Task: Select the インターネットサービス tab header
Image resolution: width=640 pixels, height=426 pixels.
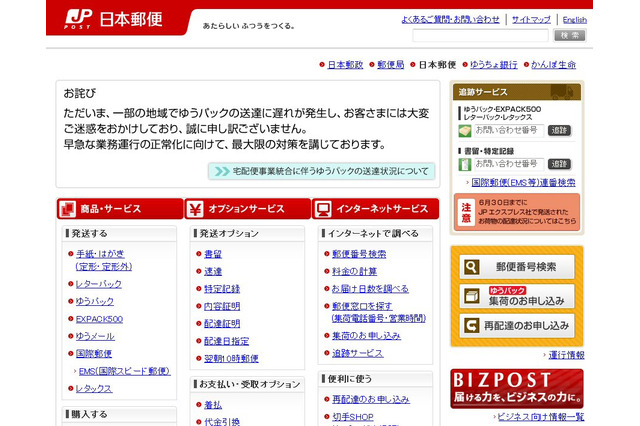Action: (376, 209)
